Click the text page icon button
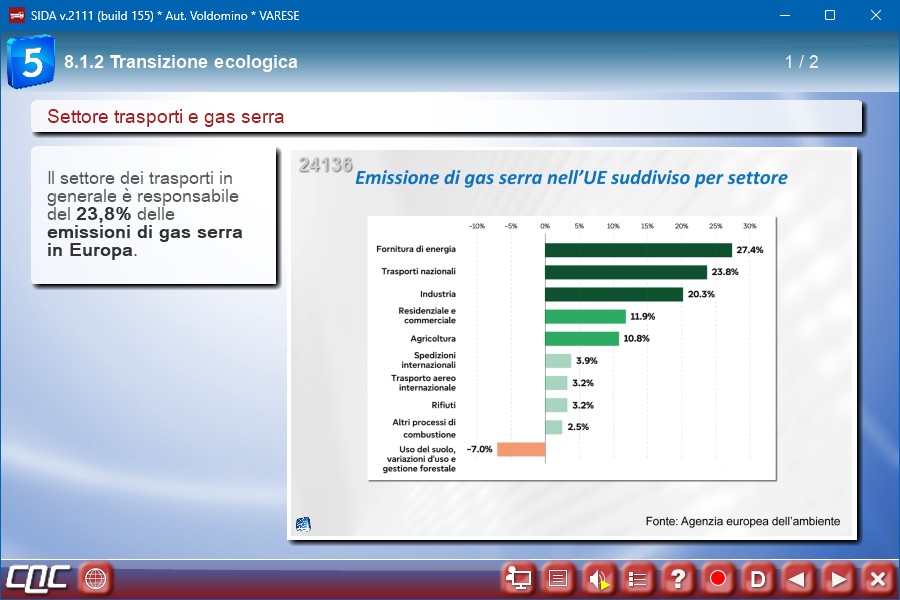 (558, 578)
